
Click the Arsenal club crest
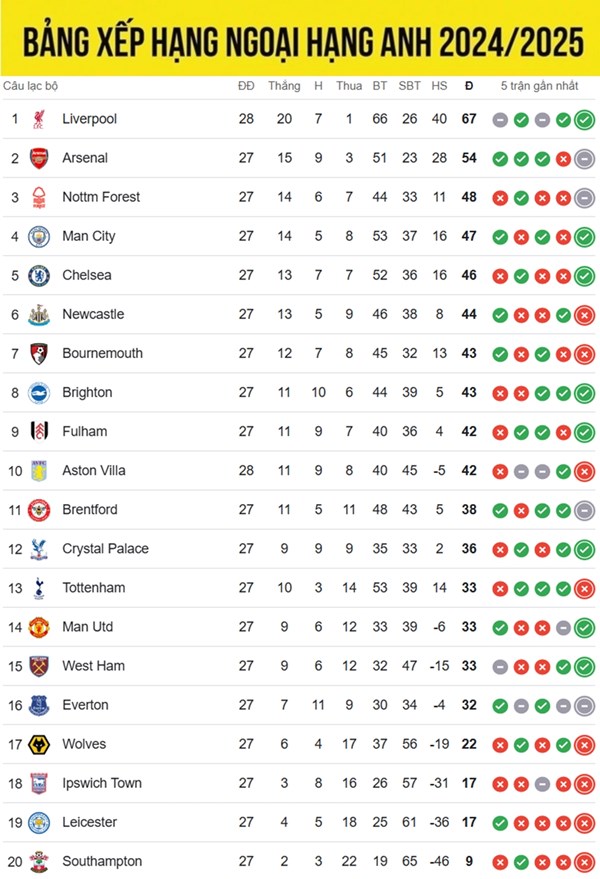pyautogui.click(x=39, y=159)
